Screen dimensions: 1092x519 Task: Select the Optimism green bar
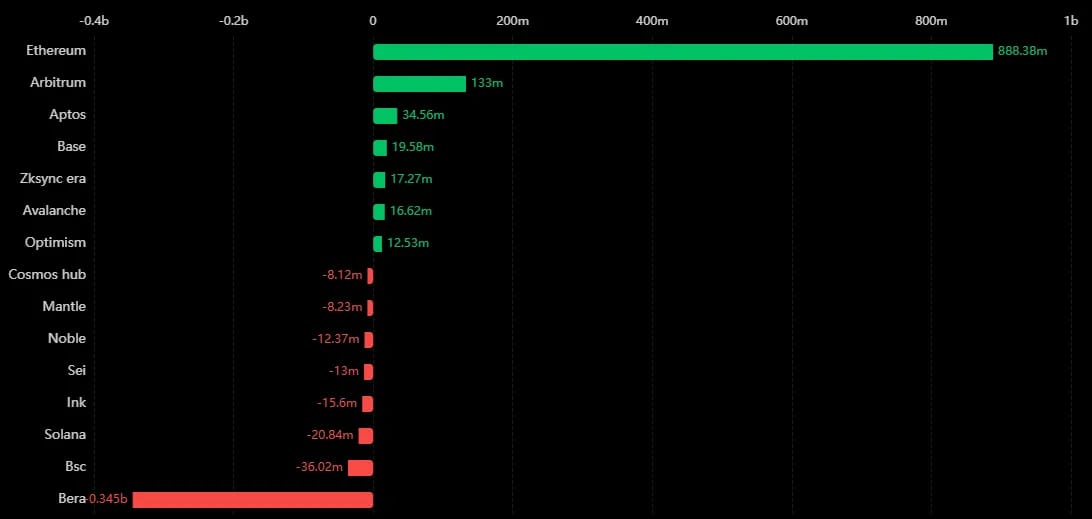pos(377,244)
